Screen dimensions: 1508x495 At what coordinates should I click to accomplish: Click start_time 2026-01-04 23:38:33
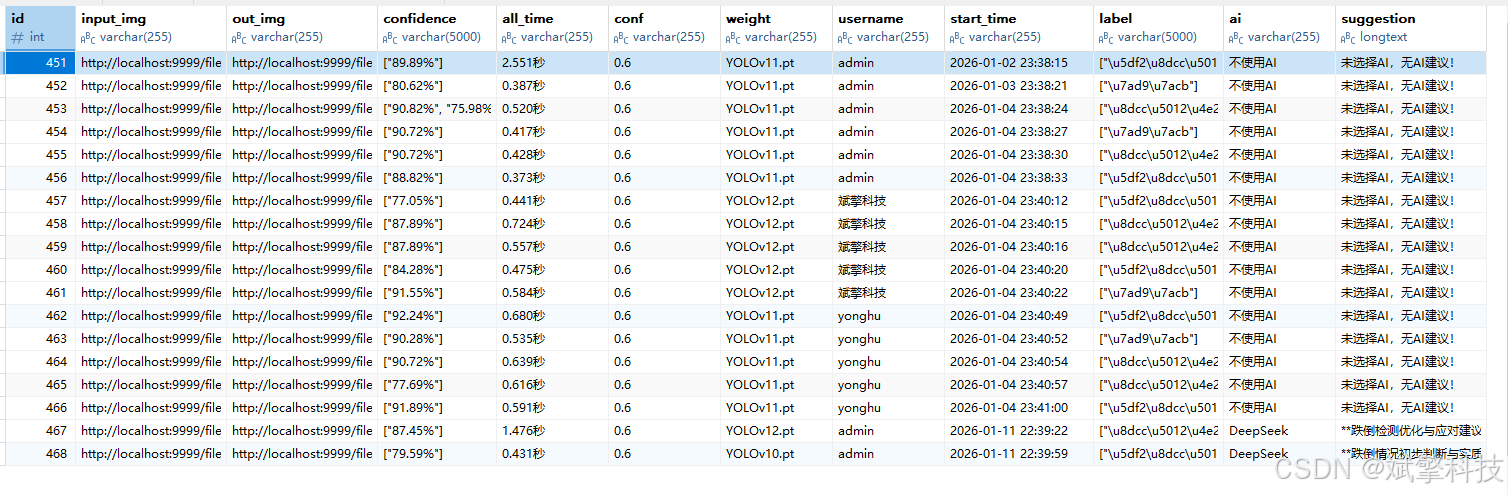(1009, 177)
